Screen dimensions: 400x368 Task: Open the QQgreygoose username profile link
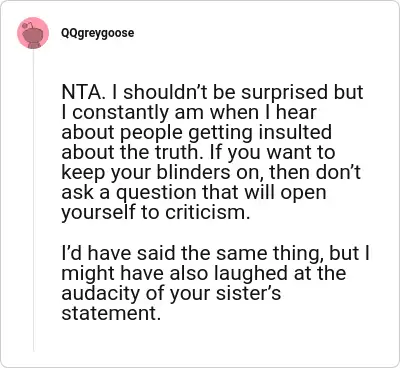point(97,33)
